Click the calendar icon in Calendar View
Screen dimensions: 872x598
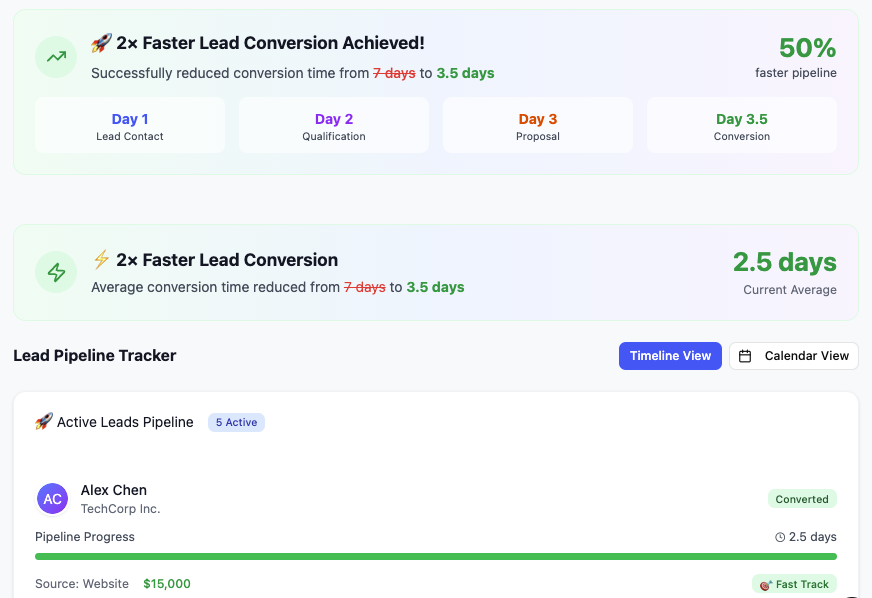tap(746, 356)
